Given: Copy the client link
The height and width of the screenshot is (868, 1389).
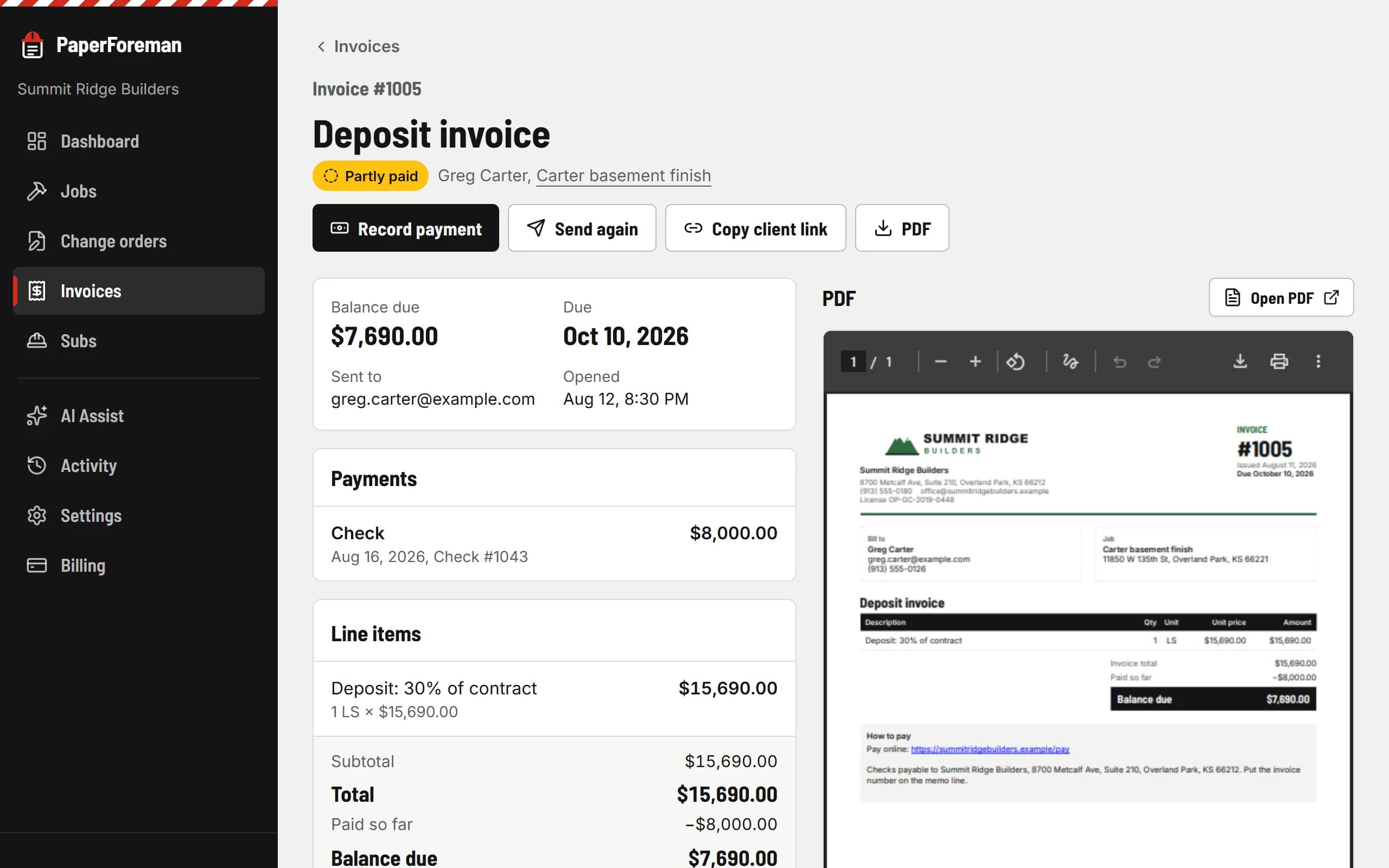Looking at the screenshot, I should pos(755,228).
